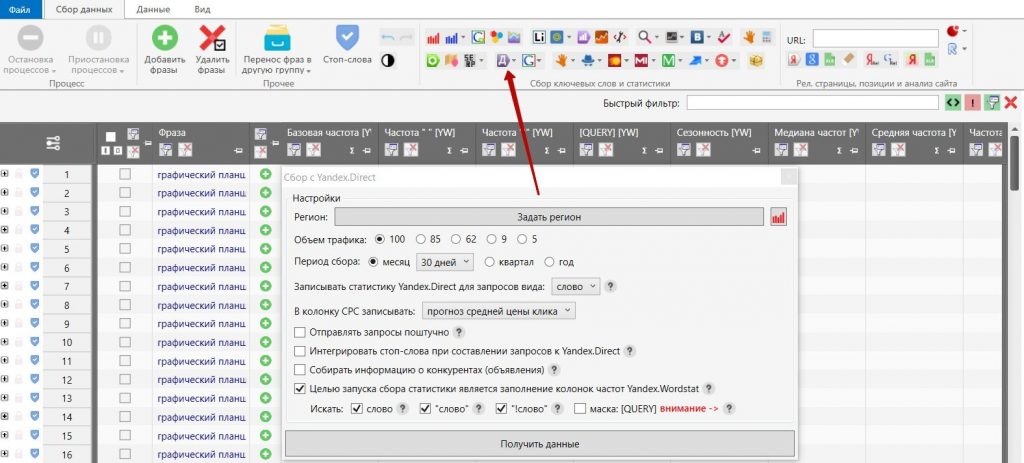1024x463 pixels.
Task: Click the Задать регион button
Action: click(549, 217)
